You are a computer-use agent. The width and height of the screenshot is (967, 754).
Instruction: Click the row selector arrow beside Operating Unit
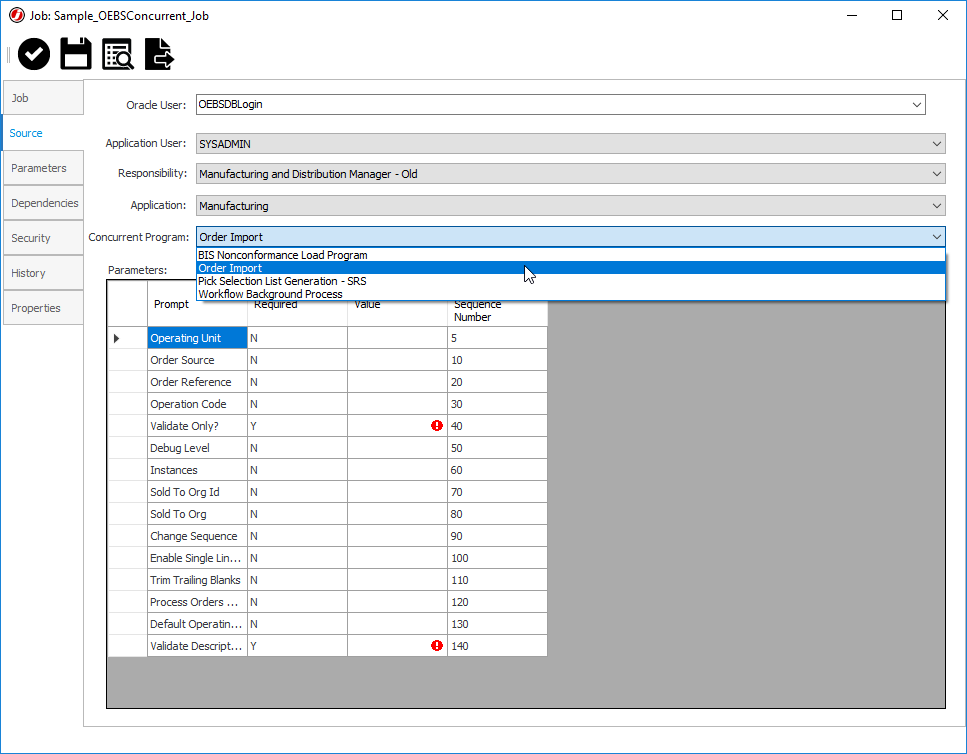tap(116, 338)
